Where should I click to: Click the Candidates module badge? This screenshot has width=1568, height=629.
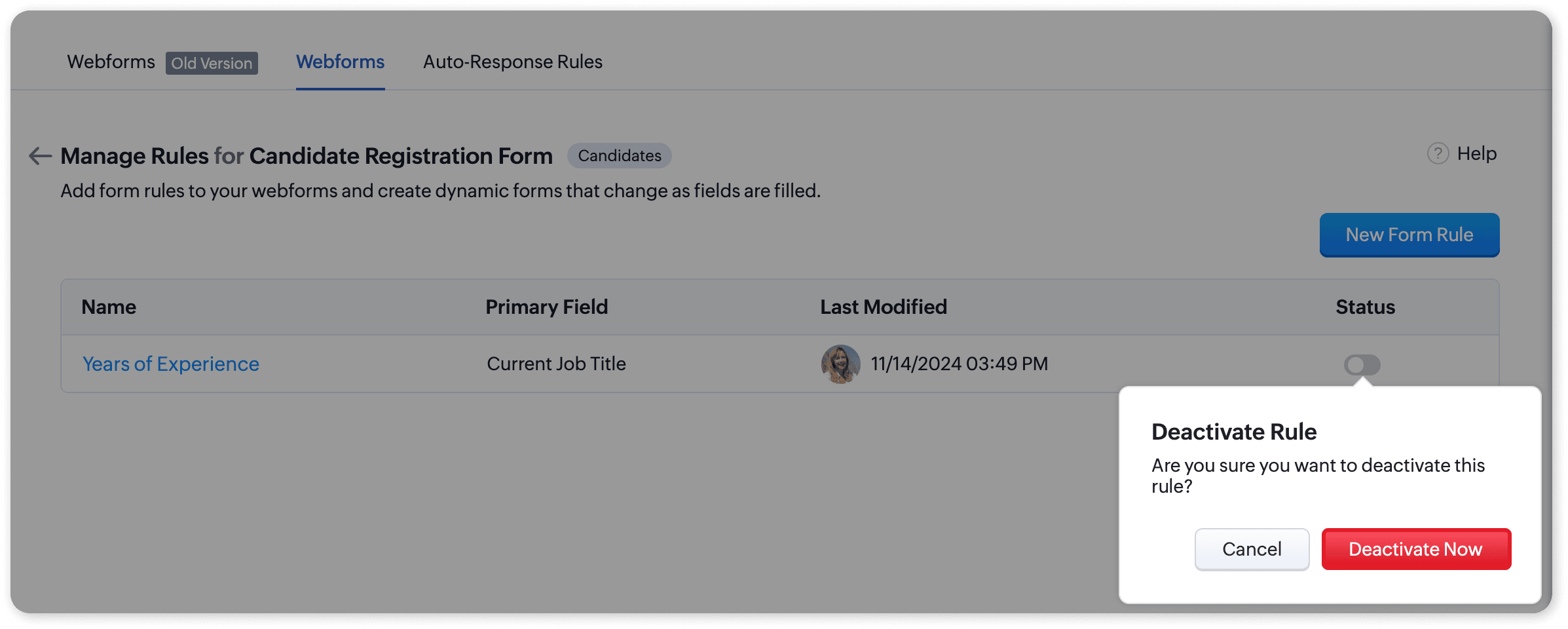click(x=619, y=156)
